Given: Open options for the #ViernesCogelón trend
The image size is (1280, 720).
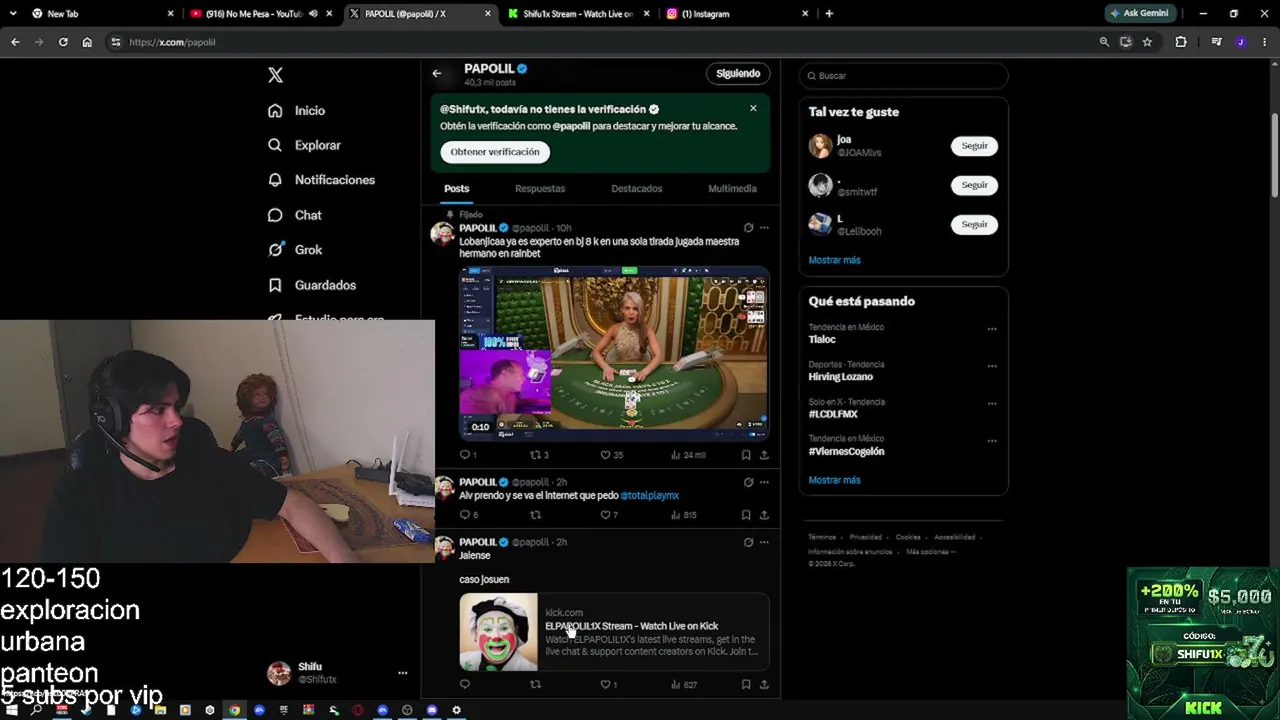Looking at the screenshot, I should click(x=992, y=441).
